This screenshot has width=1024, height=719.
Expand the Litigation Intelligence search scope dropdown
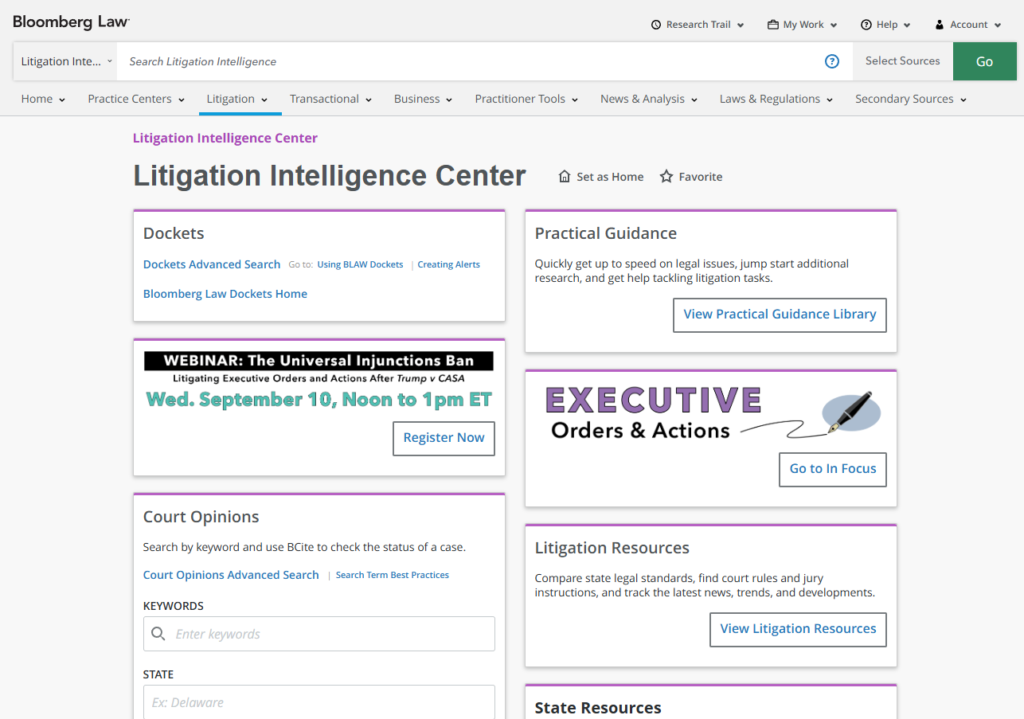coord(66,62)
